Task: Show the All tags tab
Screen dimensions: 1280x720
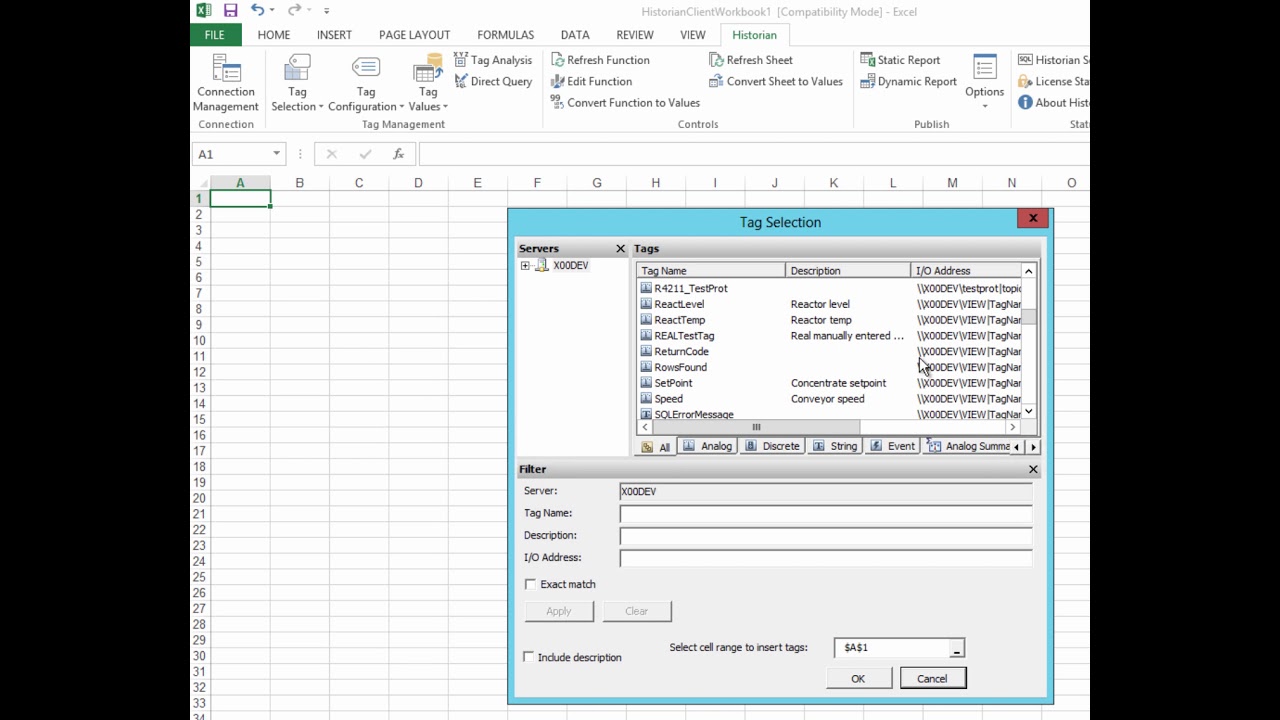Action: click(x=656, y=447)
